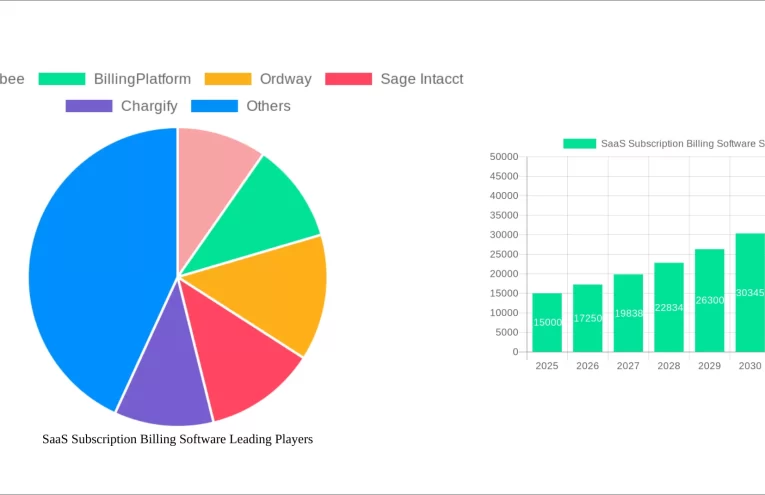Click the 2026 bar showing 17250
This screenshot has width=765, height=495.
(x=587, y=318)
